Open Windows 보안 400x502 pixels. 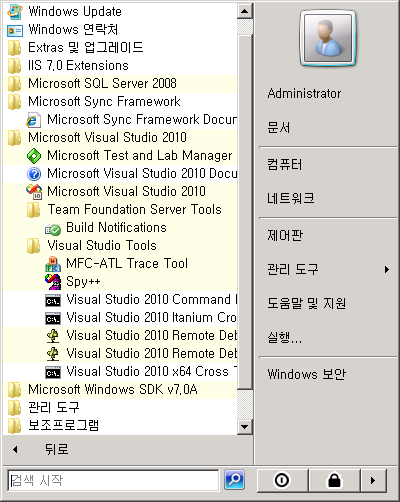[x=307, y=375]
